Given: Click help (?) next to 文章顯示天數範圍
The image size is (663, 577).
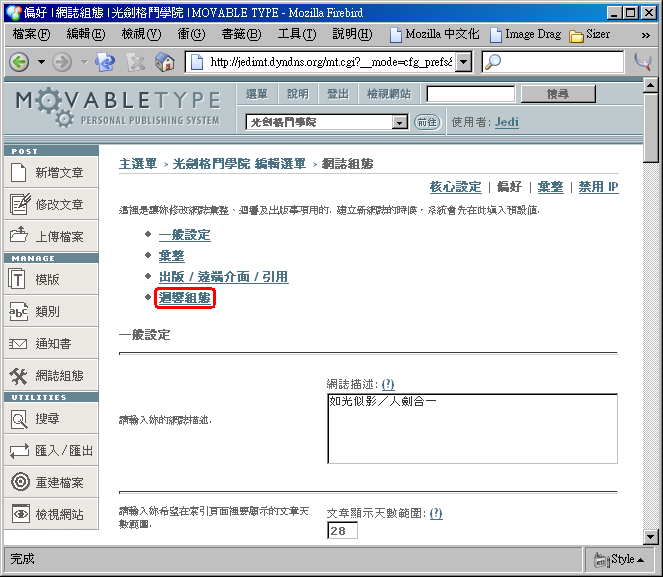Looking at the screenshot, I should pyautogui.click(x=436, y=513).
